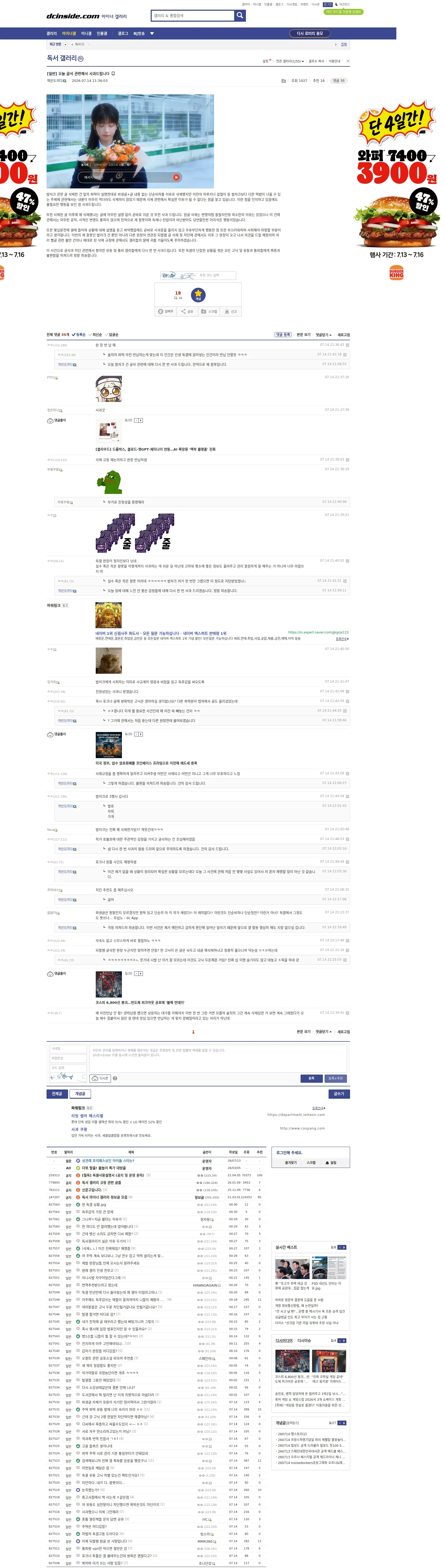Screen dimensions: 445x1568
Task: Collapse comments with 댓글닫기 above the comment list
Action: 323,334
